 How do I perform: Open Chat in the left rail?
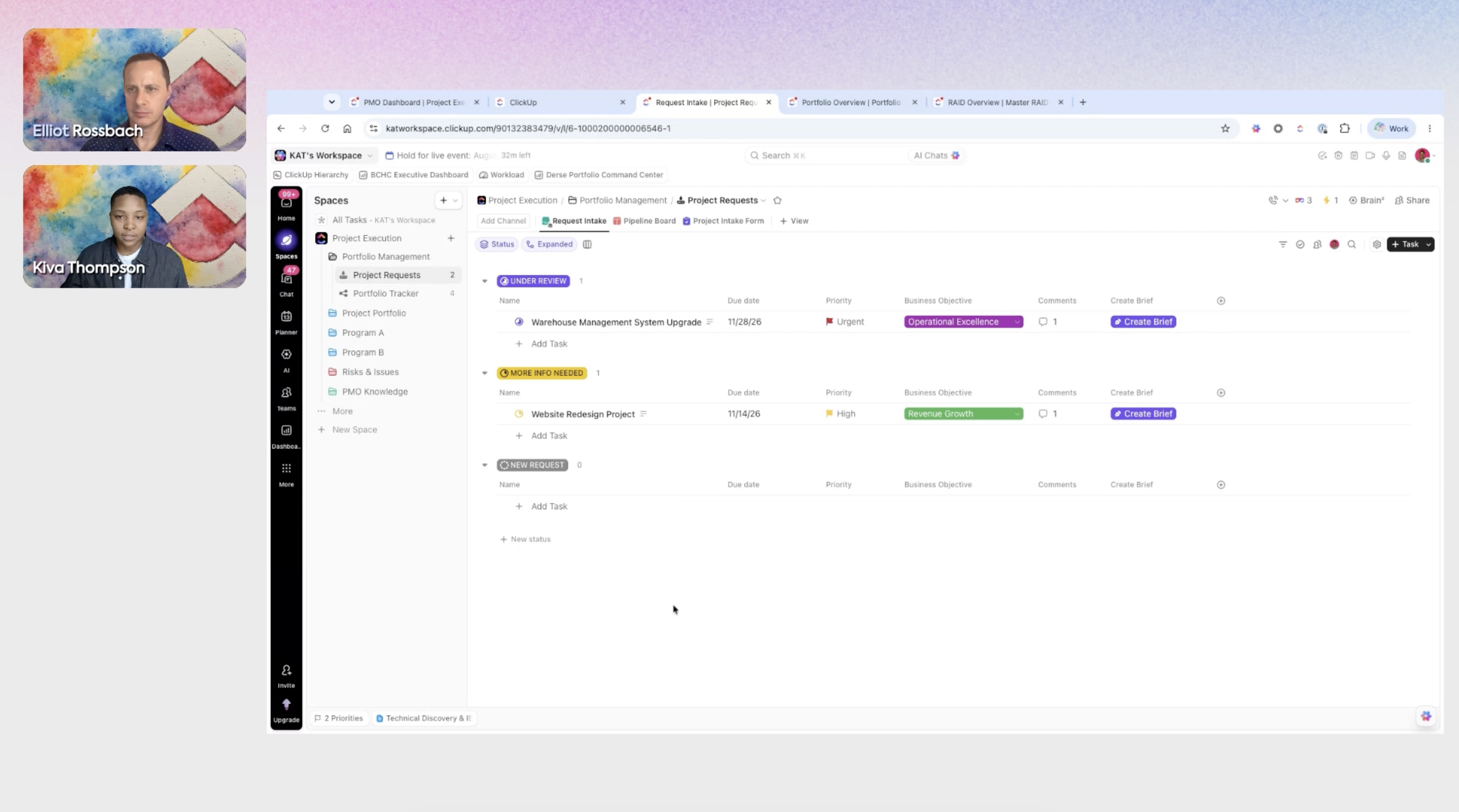pyautogui.click(x=286, y=279)
